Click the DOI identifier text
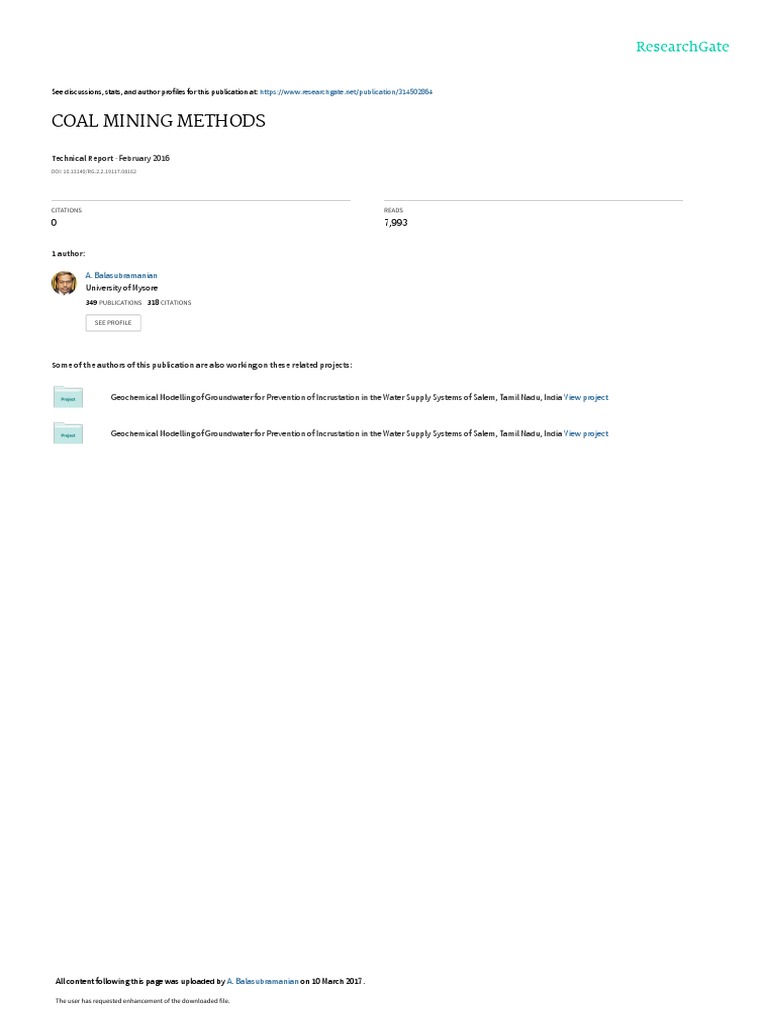 94,172
